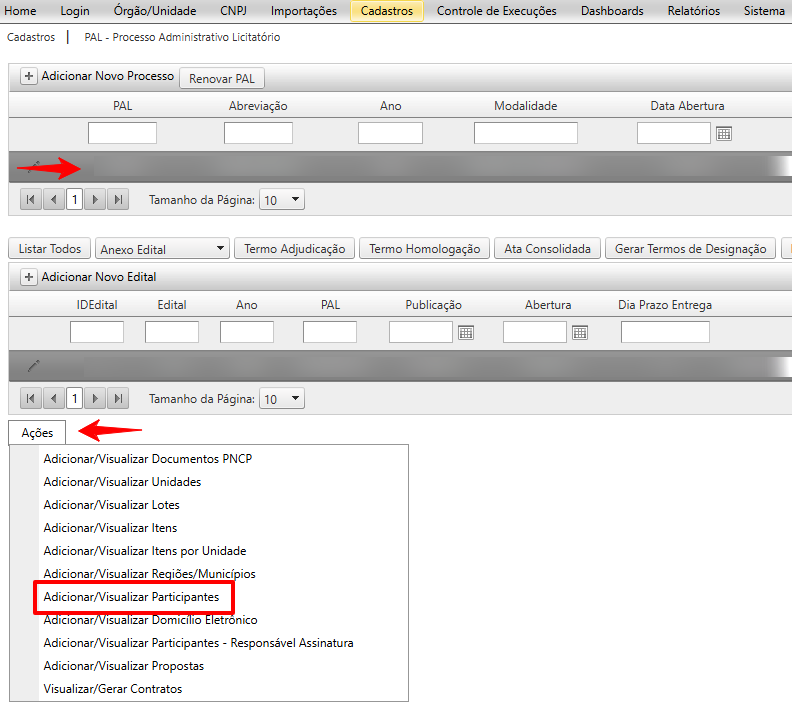792x707 pixels.
Task: Go to next page in the PAL grid pager
Action: pos(96,200)
